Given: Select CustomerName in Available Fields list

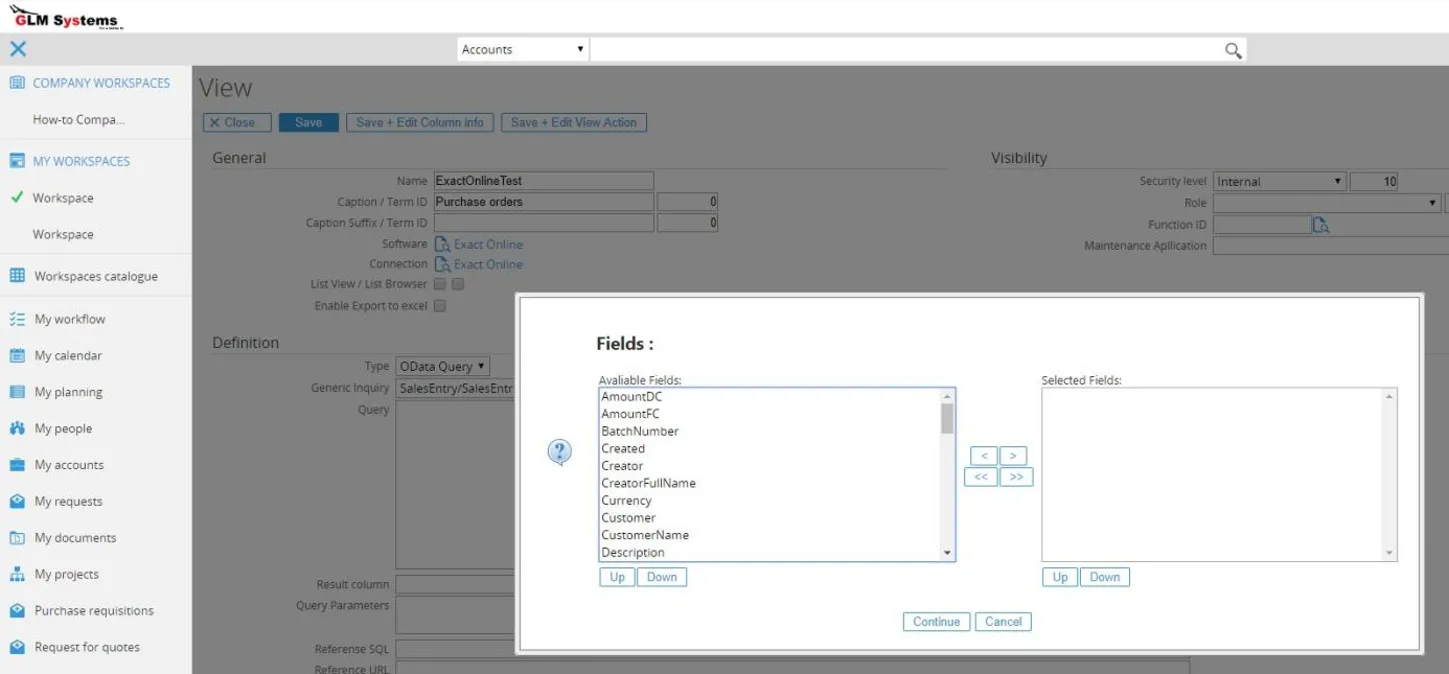Looking at the screenshot, I should pos(645,535).
